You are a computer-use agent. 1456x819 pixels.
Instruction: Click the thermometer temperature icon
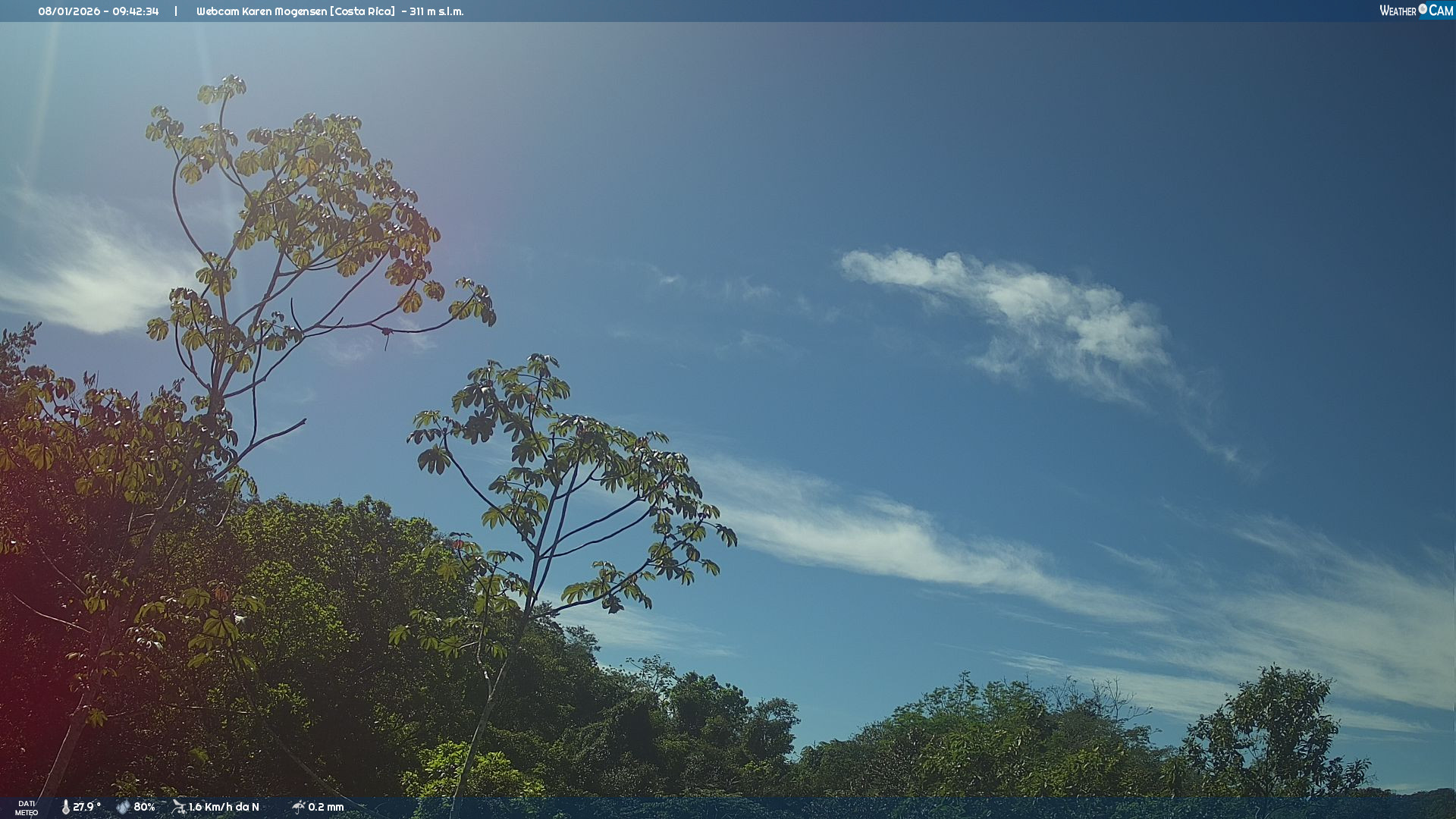65,807
